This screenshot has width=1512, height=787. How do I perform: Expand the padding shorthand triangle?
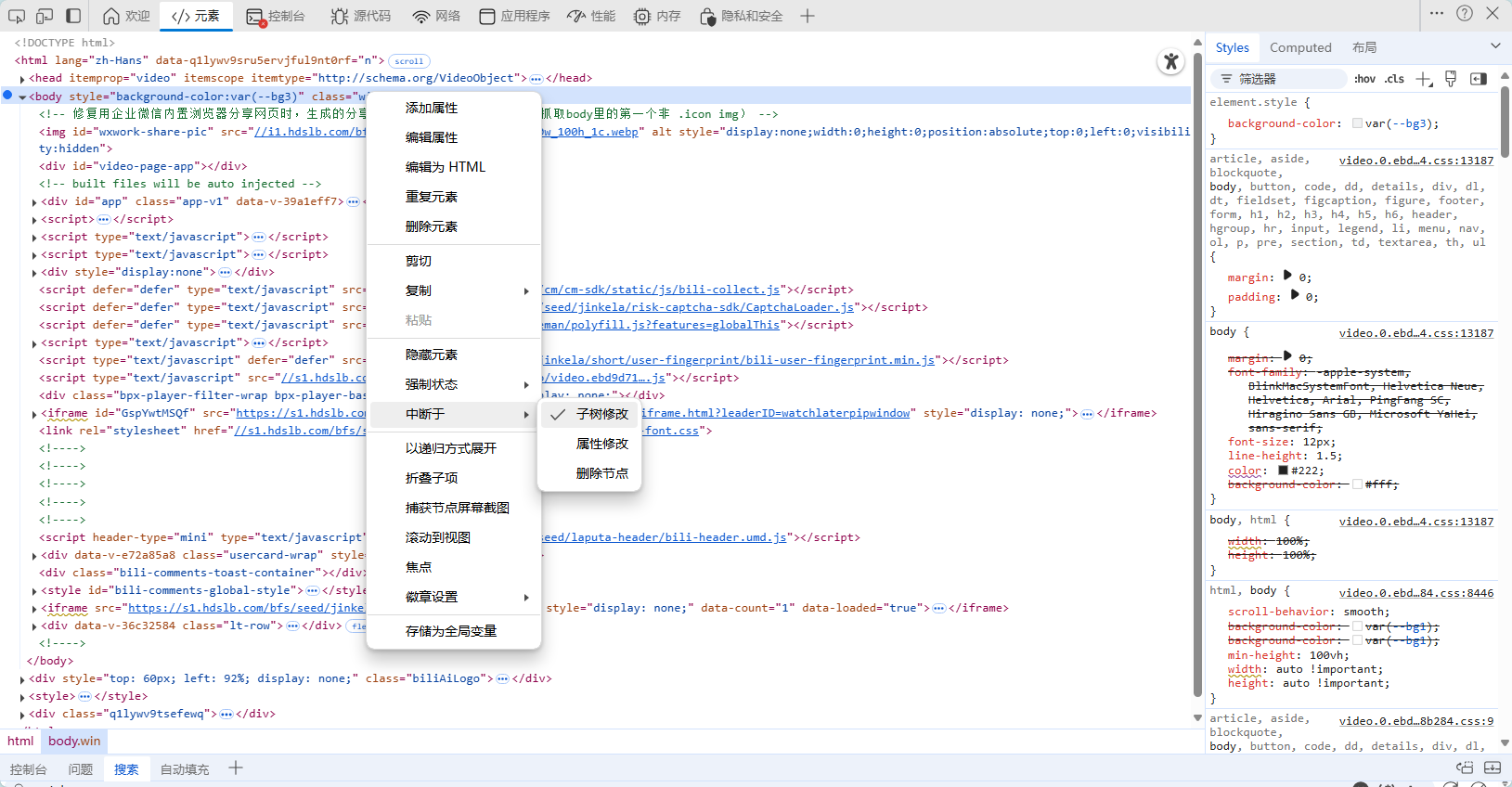point(1295,294)
